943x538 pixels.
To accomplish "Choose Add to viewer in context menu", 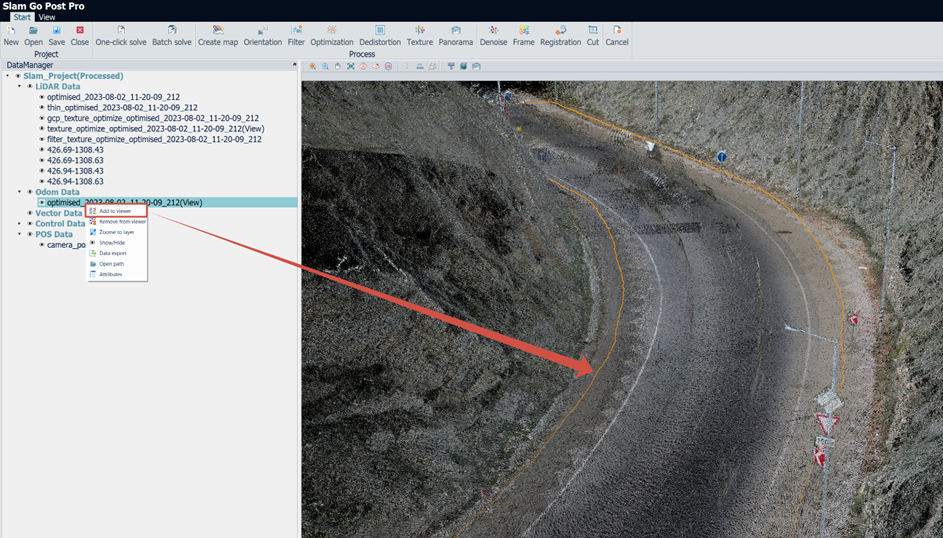I will 117,211.
